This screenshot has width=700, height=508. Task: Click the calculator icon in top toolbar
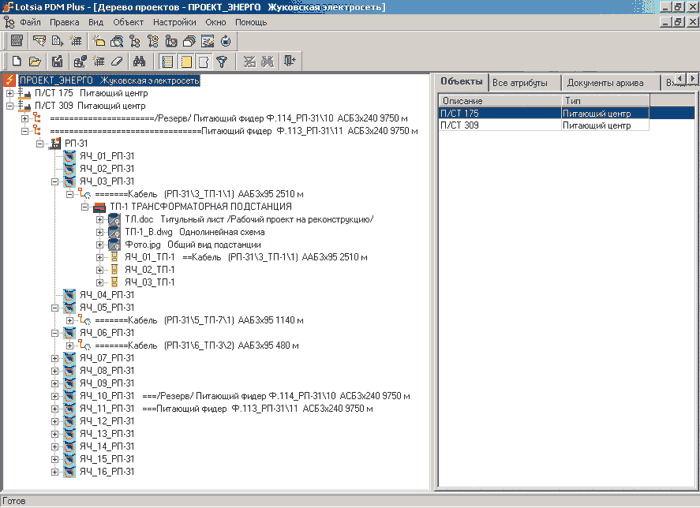(17, 41)
